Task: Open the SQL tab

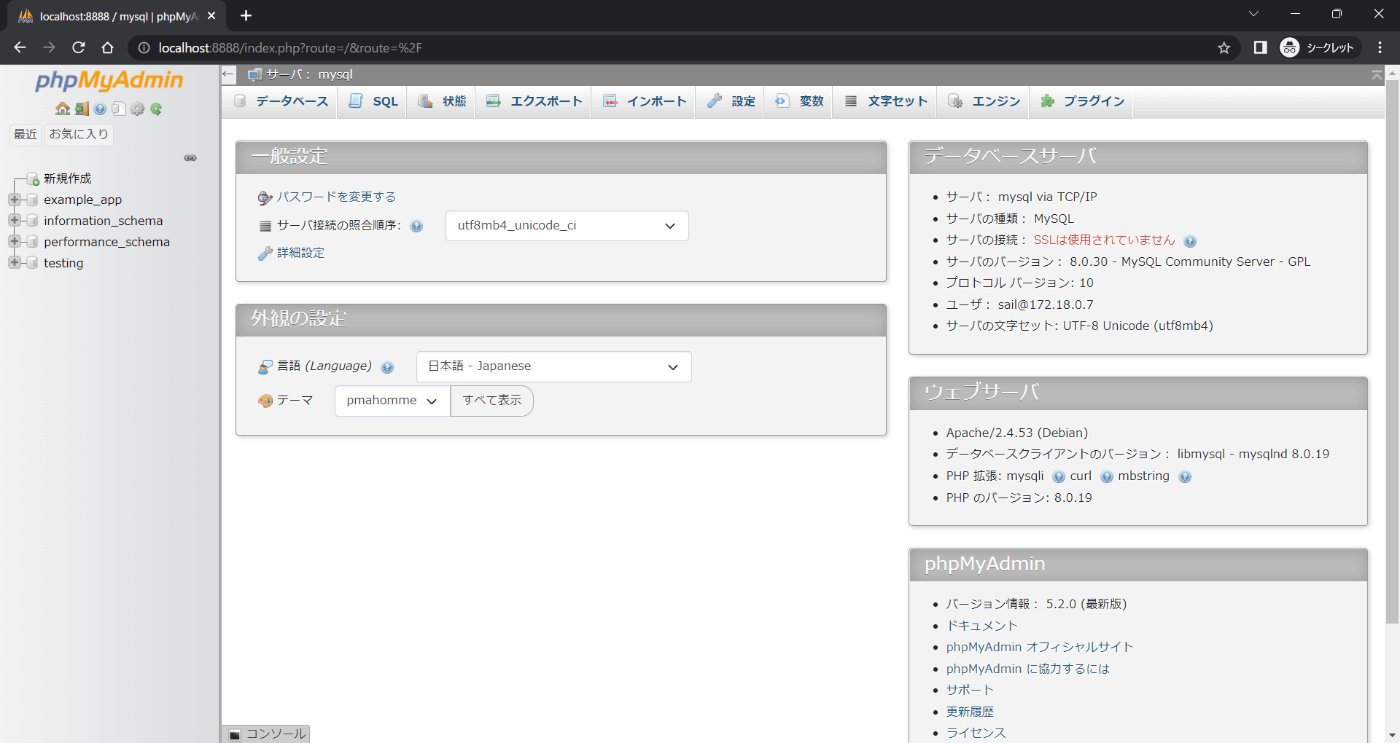Action: pyautogui.click(x=372, y=102)
